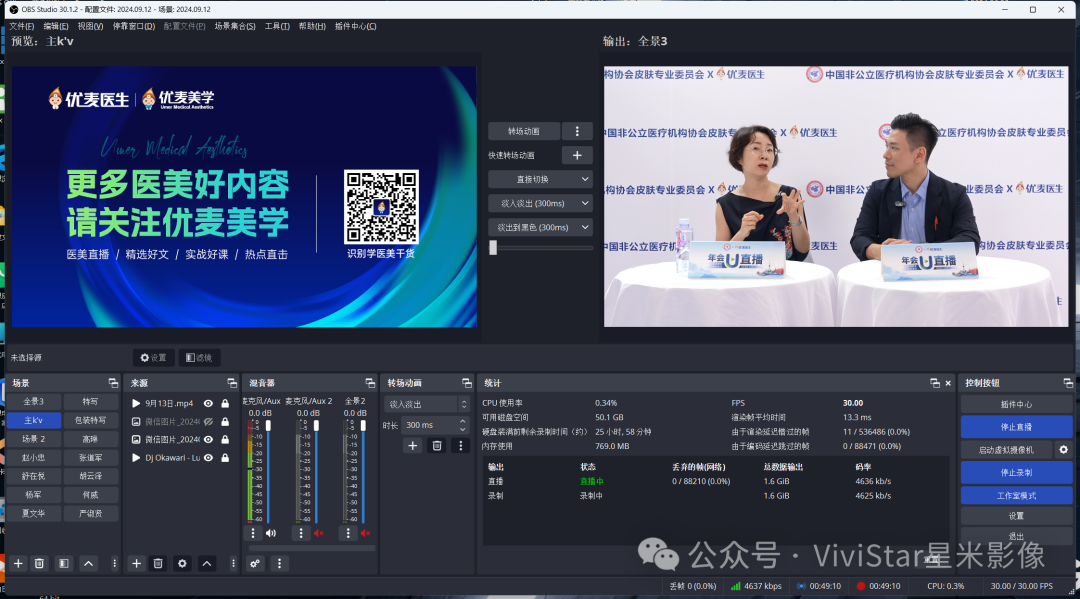The height and width of the screenshot is (599, 1080).
Task: Select the 包装特写 scene
Action: [x=90, y=420]
